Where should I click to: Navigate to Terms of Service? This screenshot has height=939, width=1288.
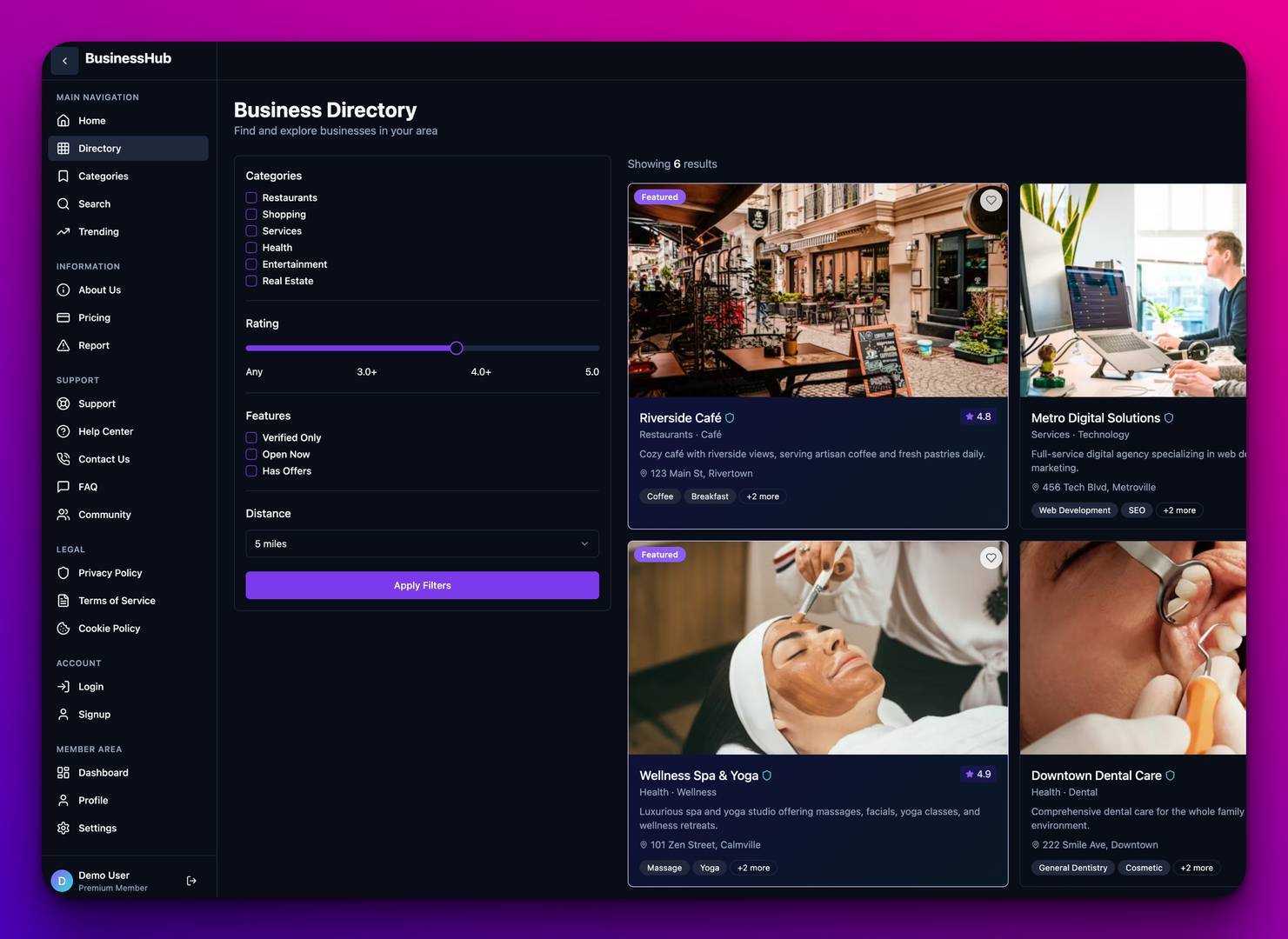pos(117,600)
